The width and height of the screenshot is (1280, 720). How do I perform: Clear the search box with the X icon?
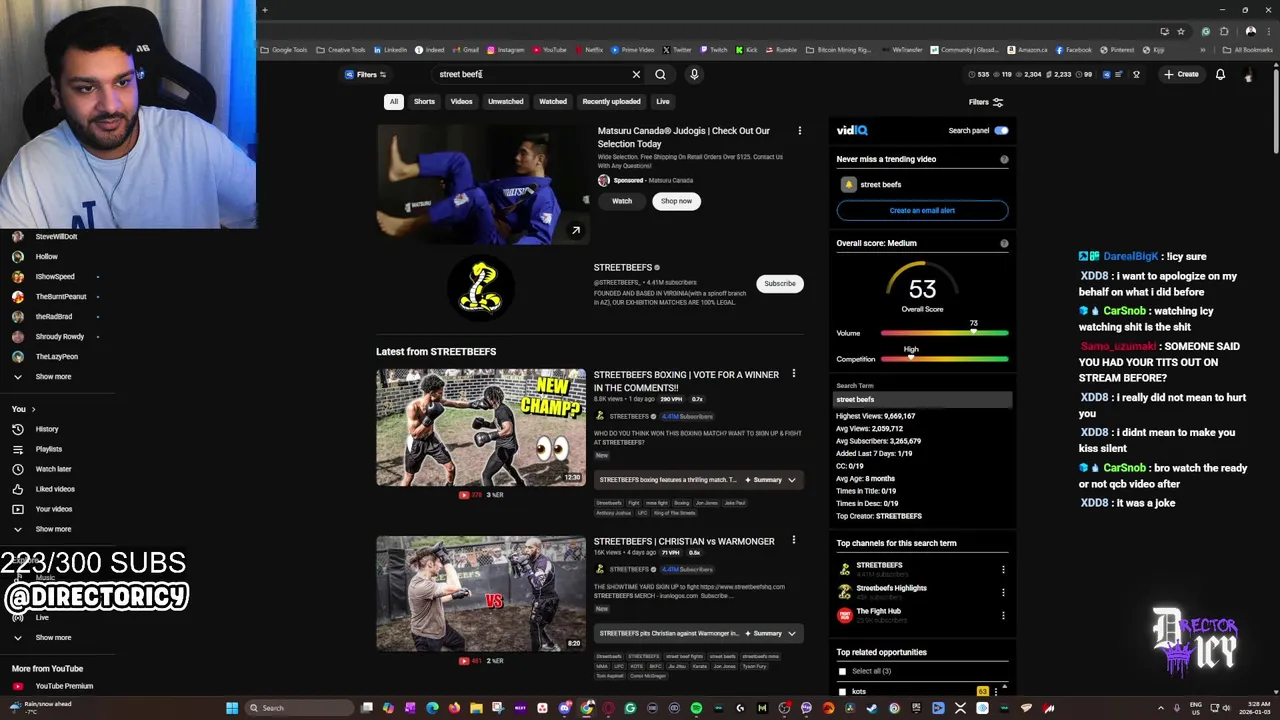[x=636, y=74]
